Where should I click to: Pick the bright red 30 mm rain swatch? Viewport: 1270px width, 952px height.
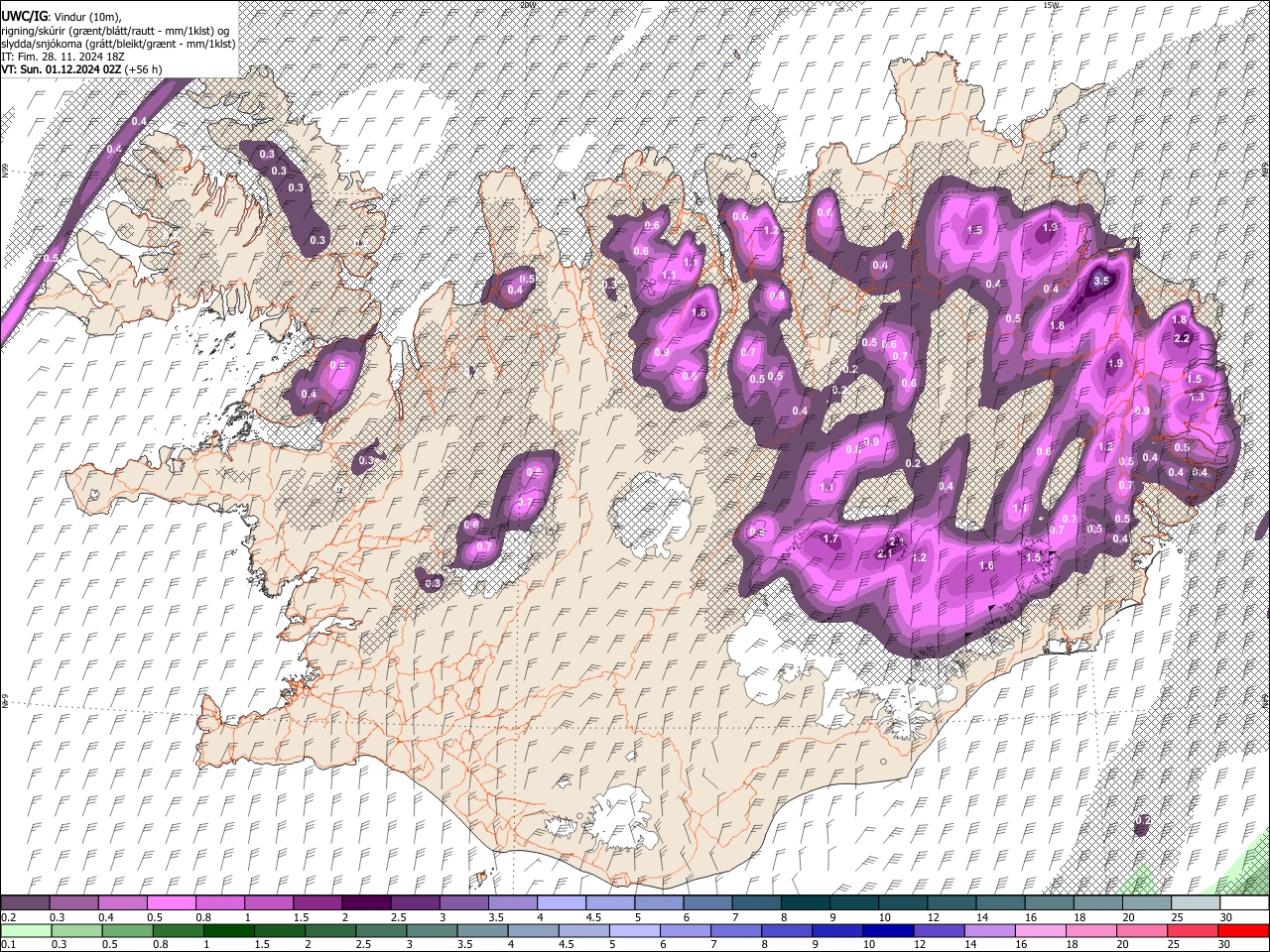pyautogui.click(x=1244, y=930)
